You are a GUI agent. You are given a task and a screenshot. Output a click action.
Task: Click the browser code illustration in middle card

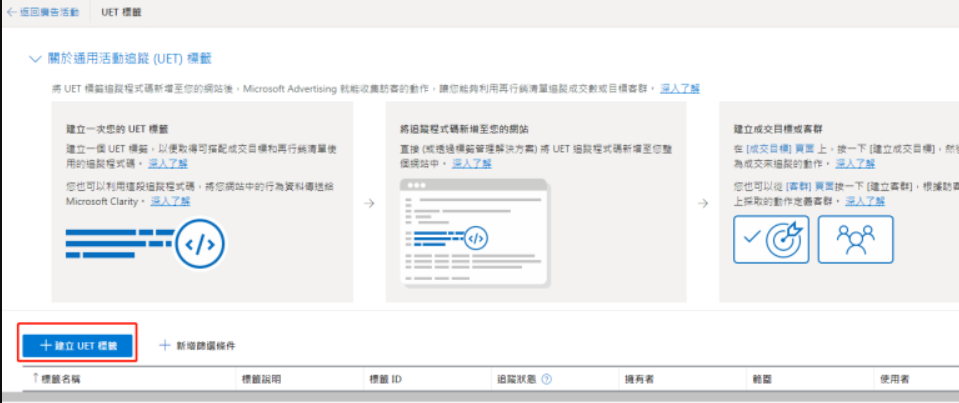pos(474,232)
